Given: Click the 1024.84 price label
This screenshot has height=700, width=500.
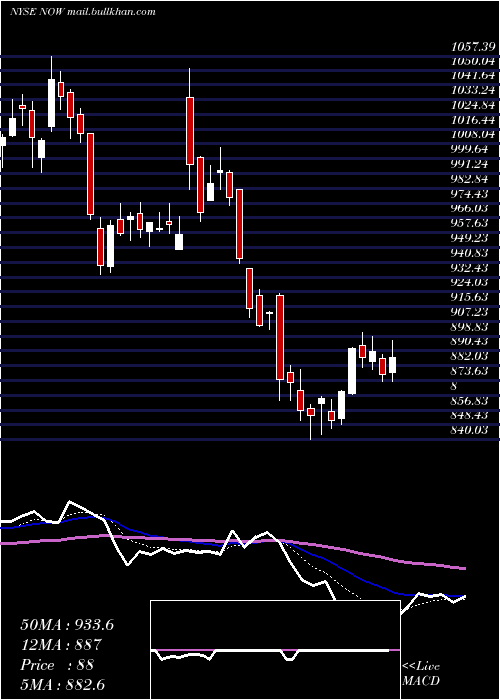Looking at the screenshot, I should (473, 105).
